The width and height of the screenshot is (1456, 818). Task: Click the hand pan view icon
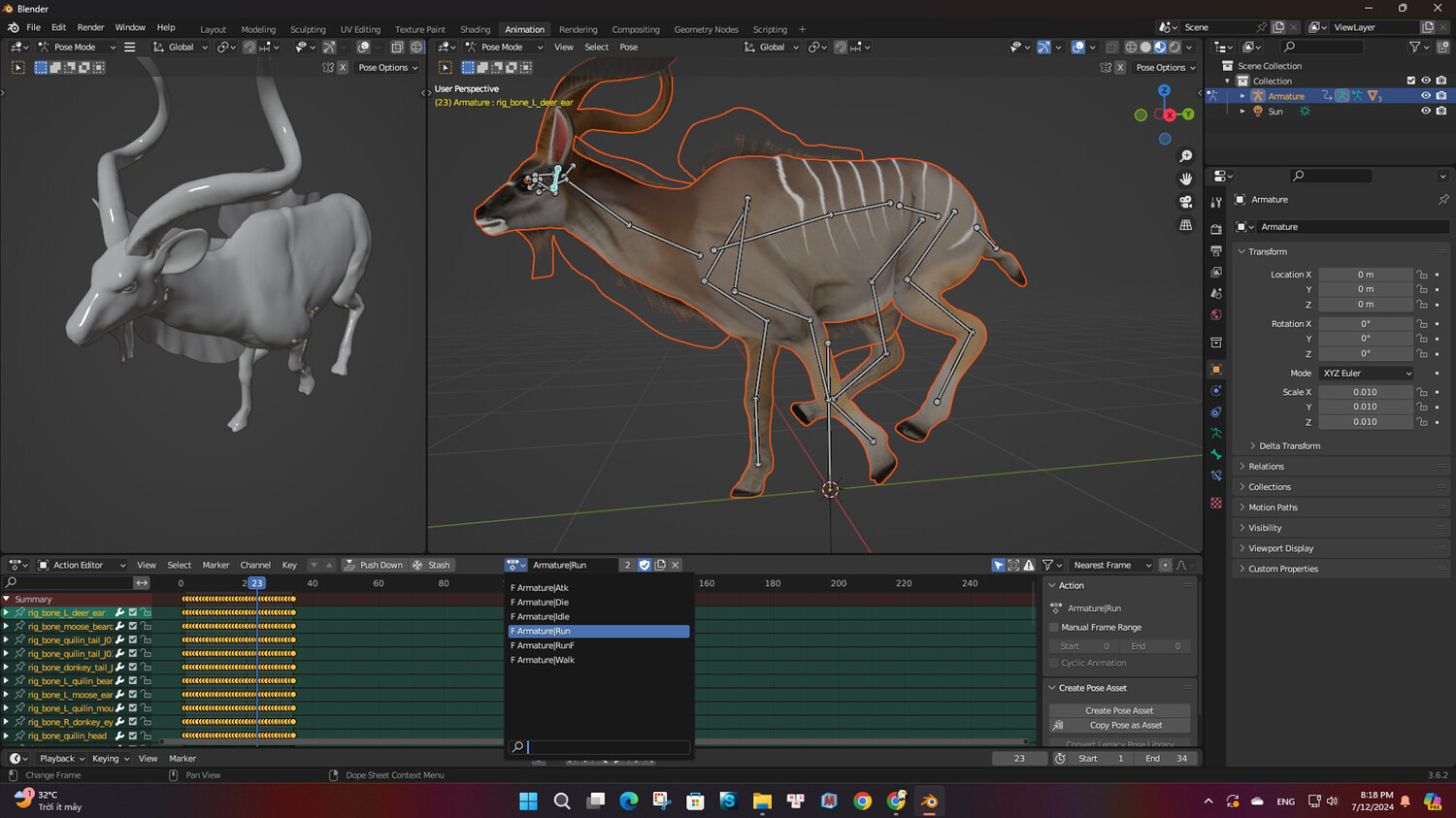[x=1185, y=179]
